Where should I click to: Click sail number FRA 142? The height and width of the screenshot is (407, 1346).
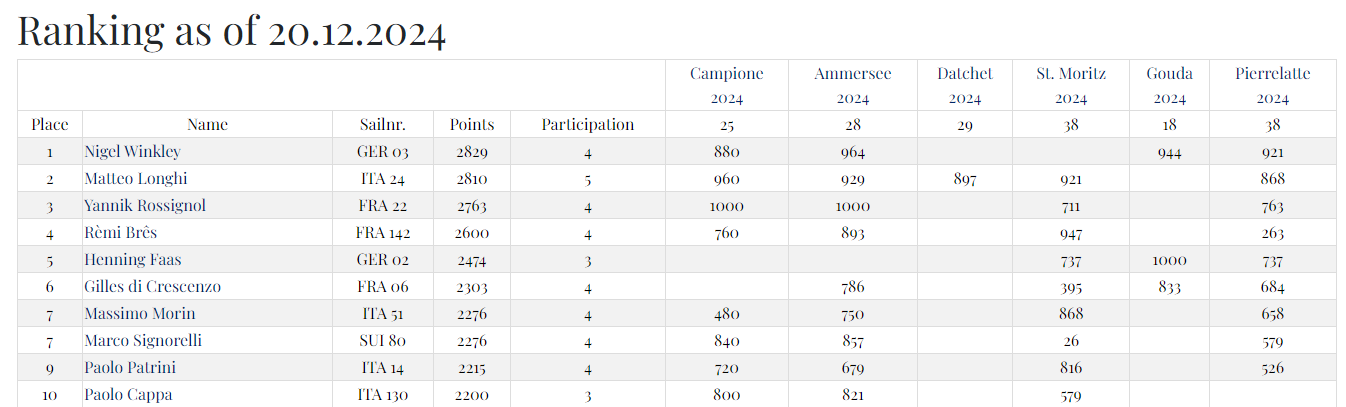click(383, 233)
